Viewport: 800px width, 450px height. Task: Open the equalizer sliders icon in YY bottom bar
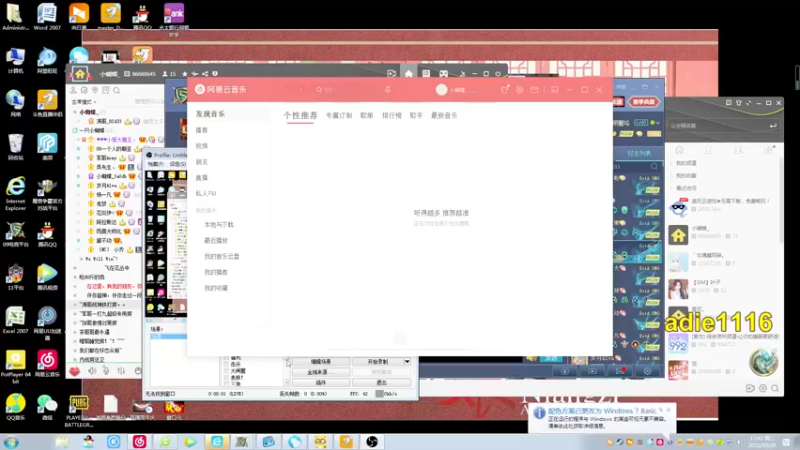(x=121, y=371)
